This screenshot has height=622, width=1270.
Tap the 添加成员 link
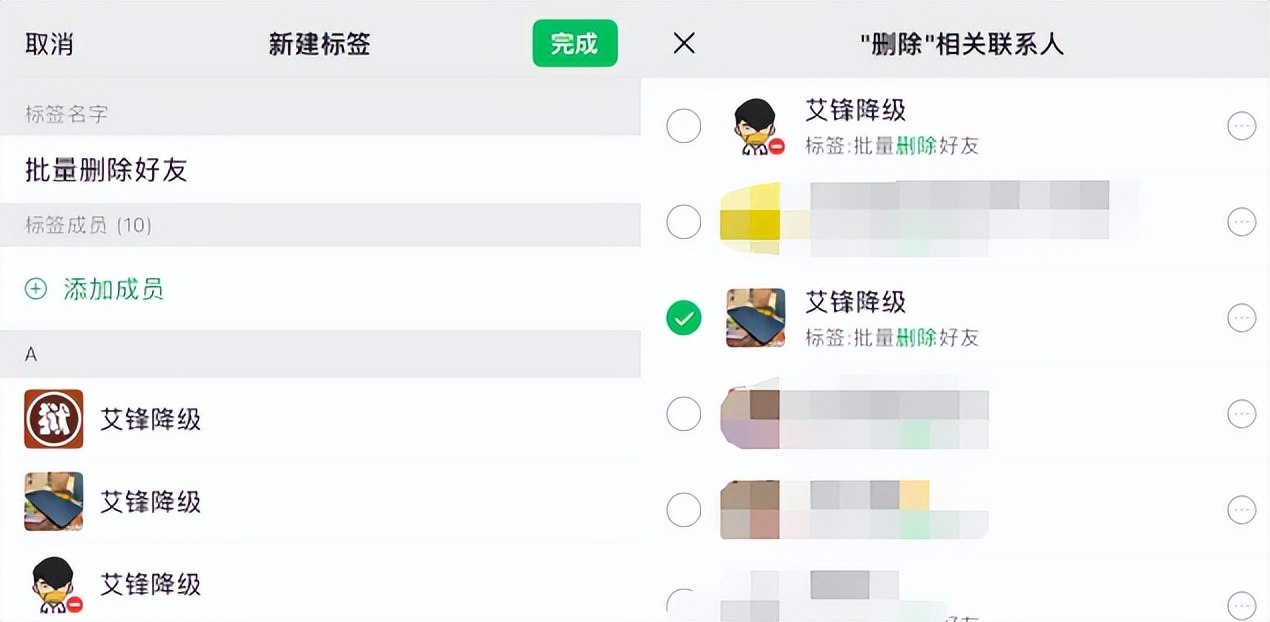click(x=113, y=289)
